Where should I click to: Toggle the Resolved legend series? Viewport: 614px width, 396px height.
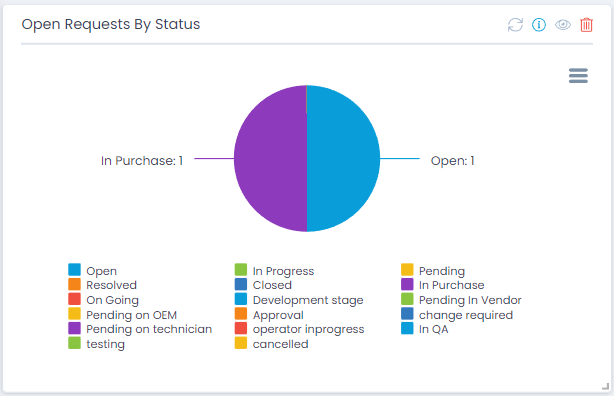coord(102,285)
